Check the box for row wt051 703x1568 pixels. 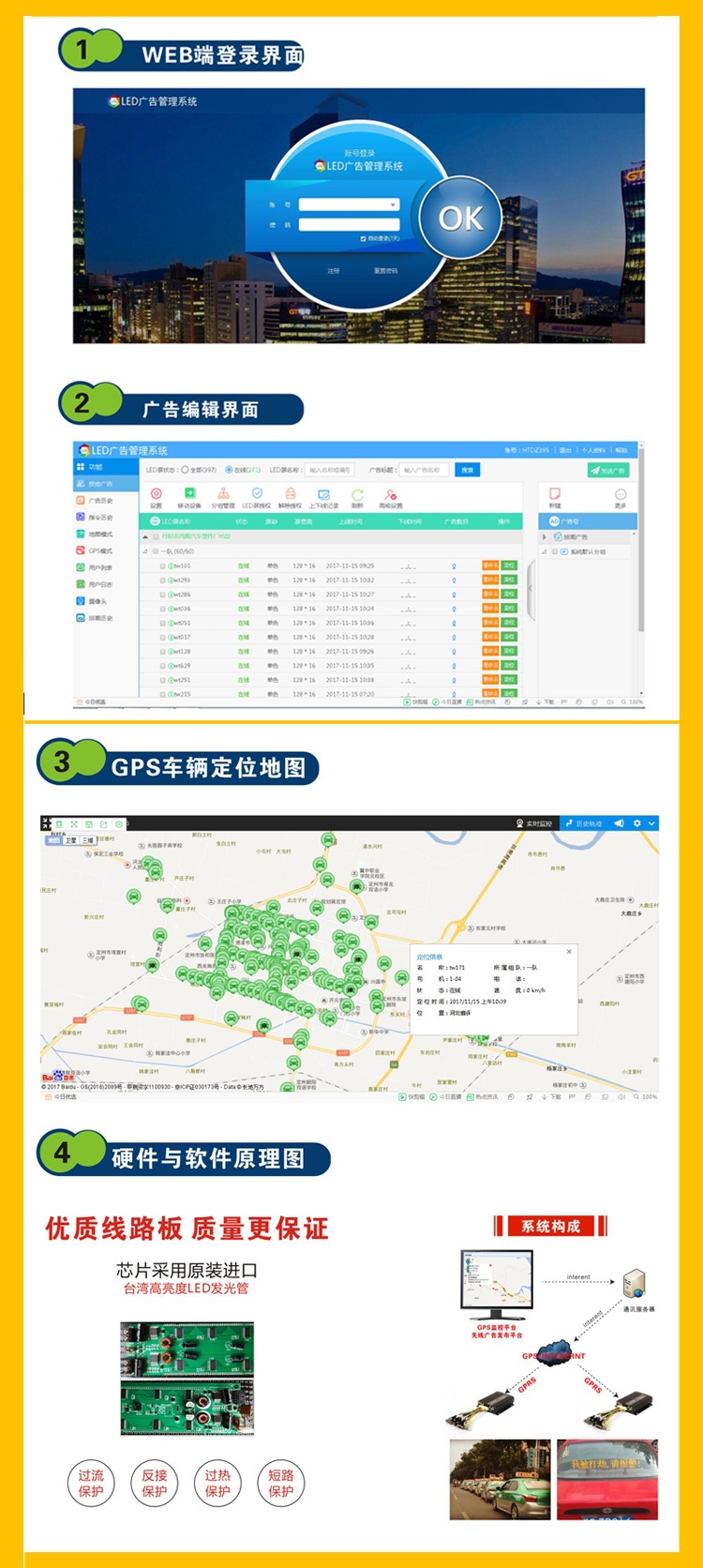(162, 623)
